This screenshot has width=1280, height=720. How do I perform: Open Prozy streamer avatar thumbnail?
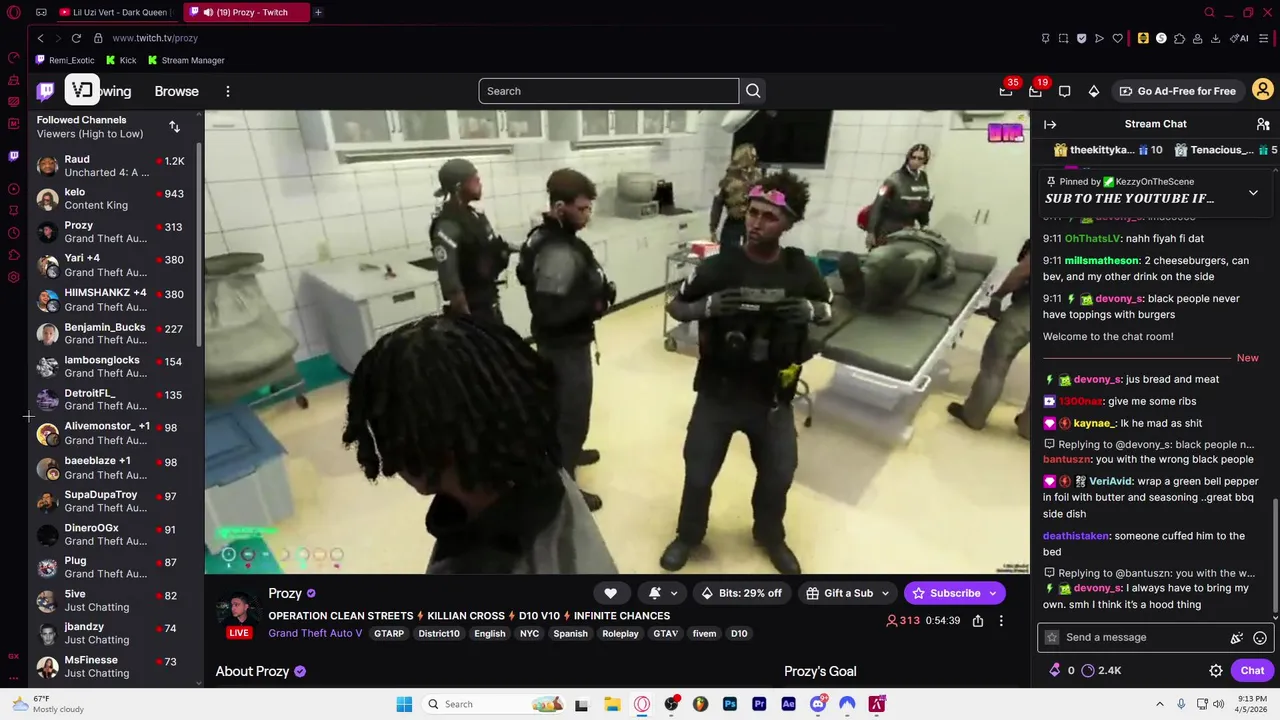click(x=238, y=611)
